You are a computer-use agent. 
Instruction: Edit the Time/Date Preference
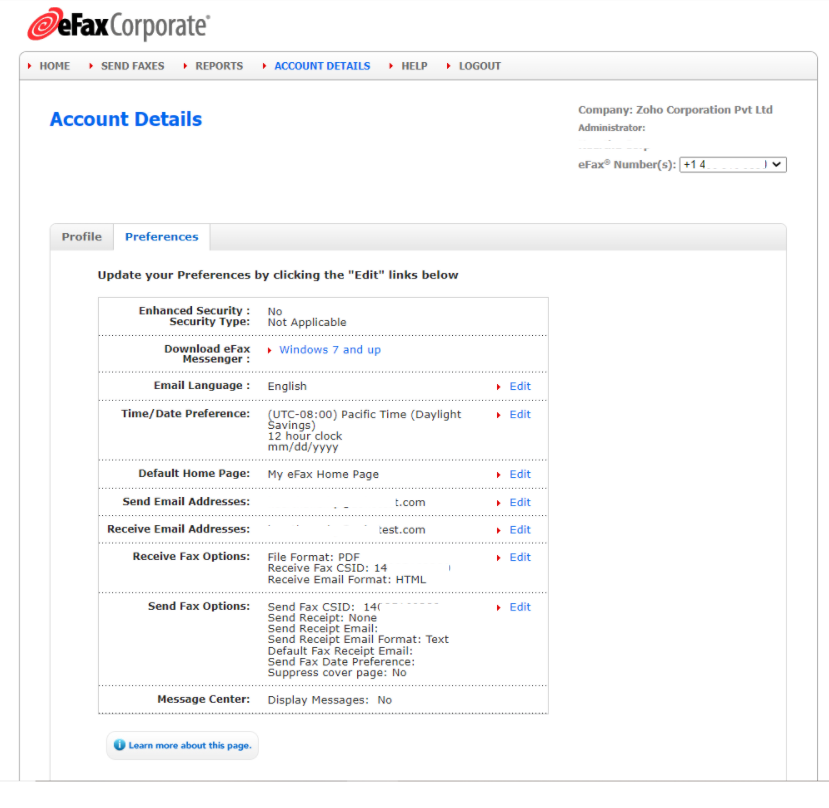pyautogui.click(x=520, y=414)
